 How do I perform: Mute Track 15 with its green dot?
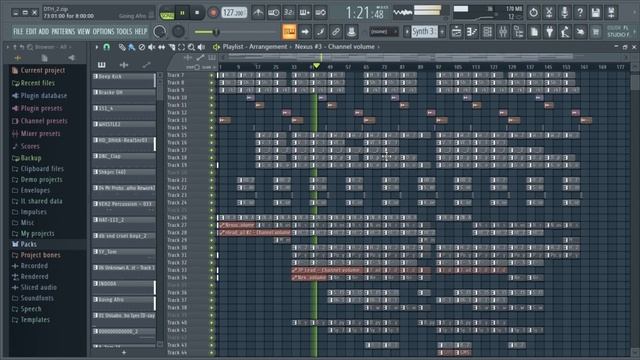pos(211,135)
